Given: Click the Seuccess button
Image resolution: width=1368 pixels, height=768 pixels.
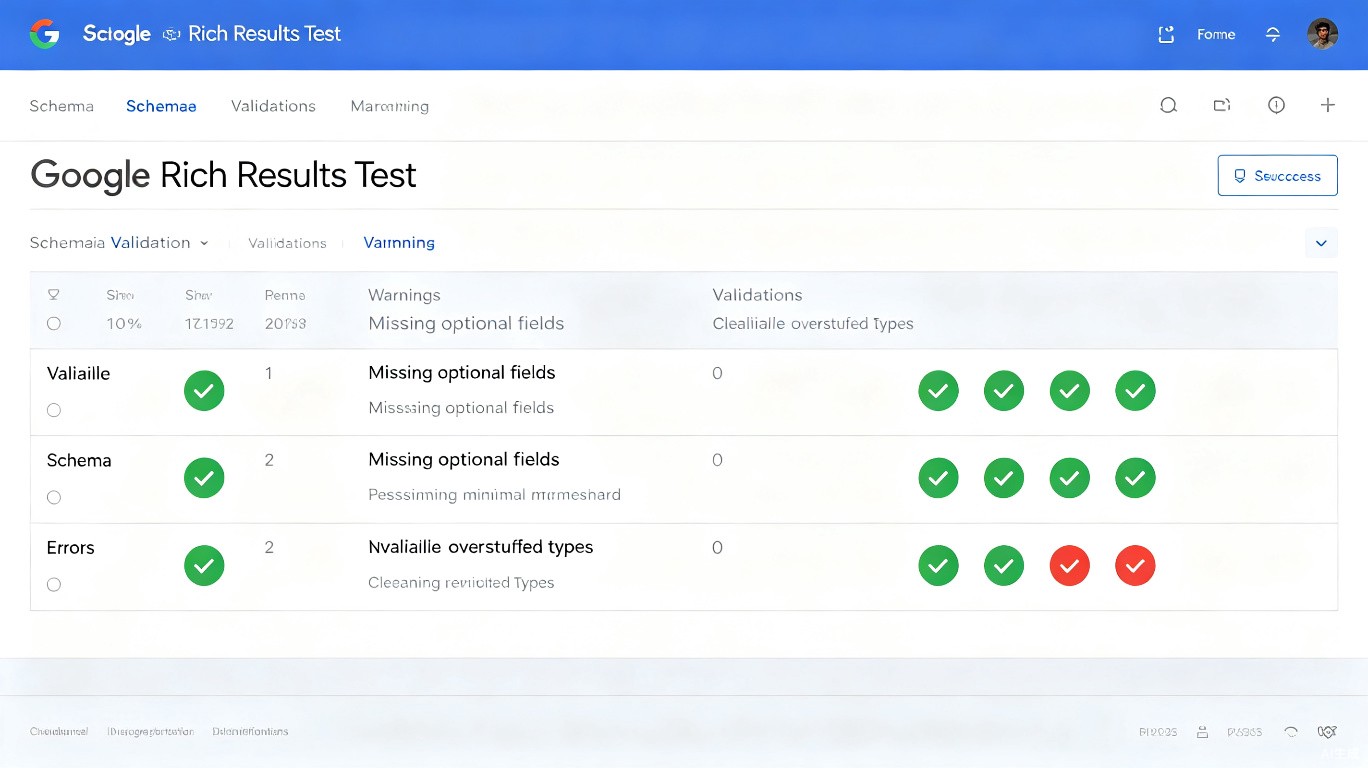Looking at the screenshot, I should (1277, 176).
